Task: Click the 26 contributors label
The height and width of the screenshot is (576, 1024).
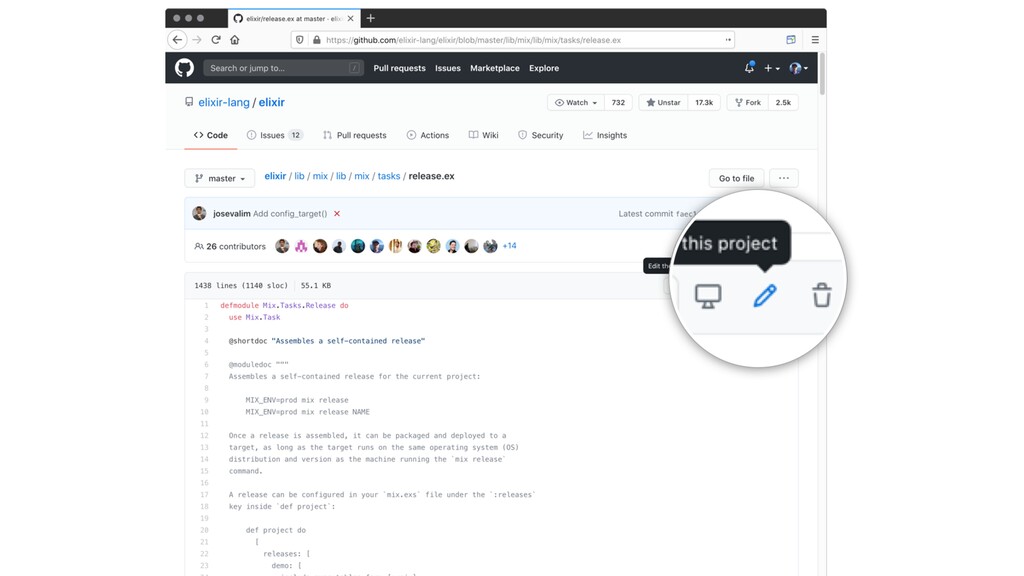Action: point(230,246)
